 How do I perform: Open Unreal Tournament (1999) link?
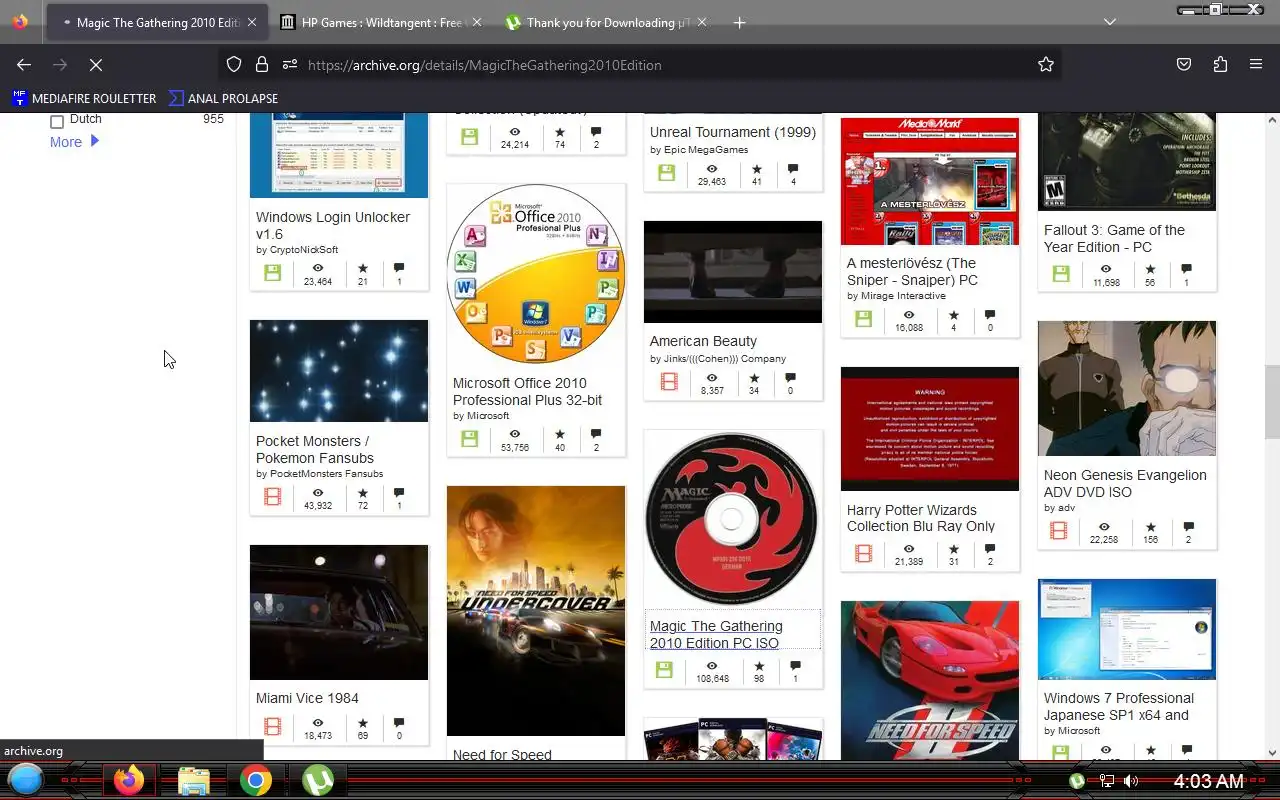click(x=733, y=132)
